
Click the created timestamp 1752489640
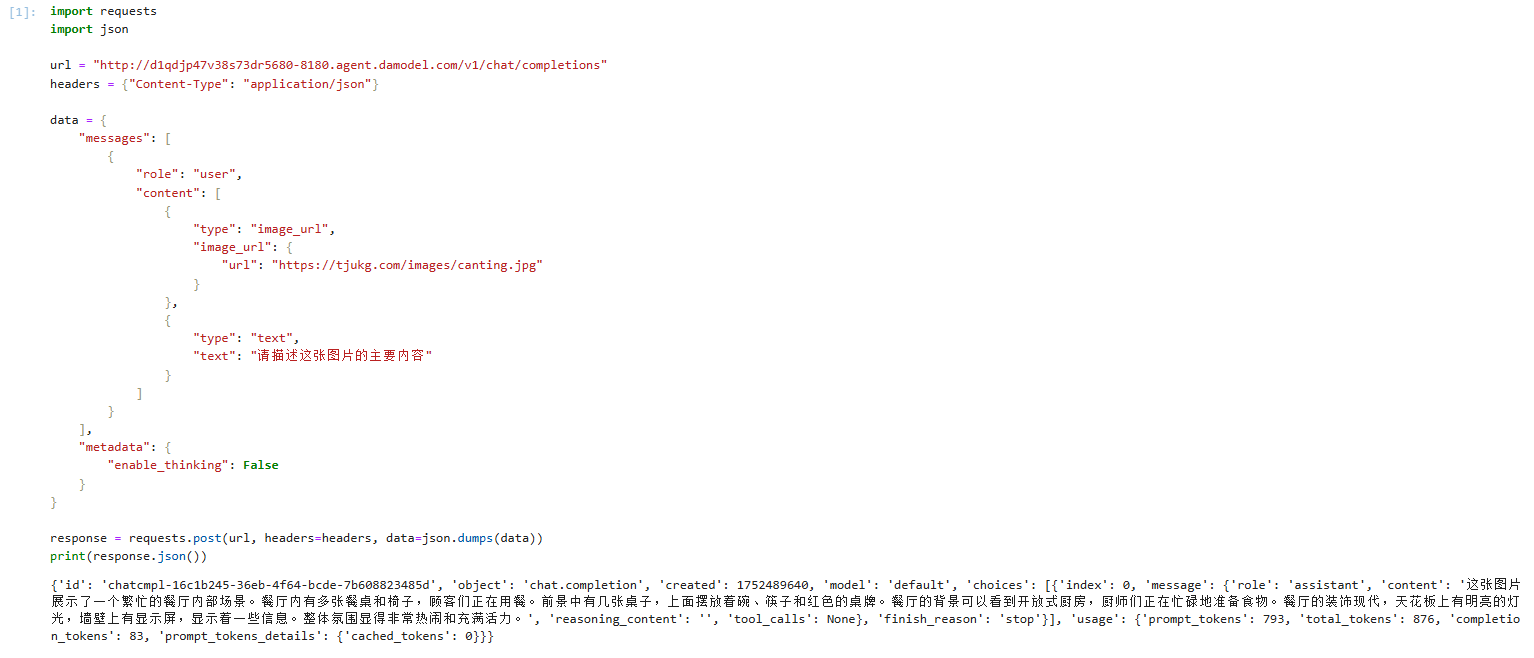(772, 585)
